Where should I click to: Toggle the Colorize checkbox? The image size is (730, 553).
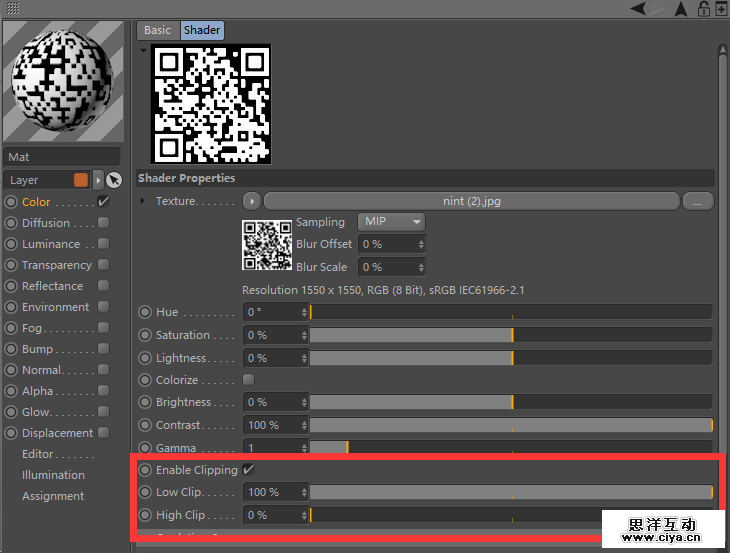pyautogui.click(x=248, y=380)
